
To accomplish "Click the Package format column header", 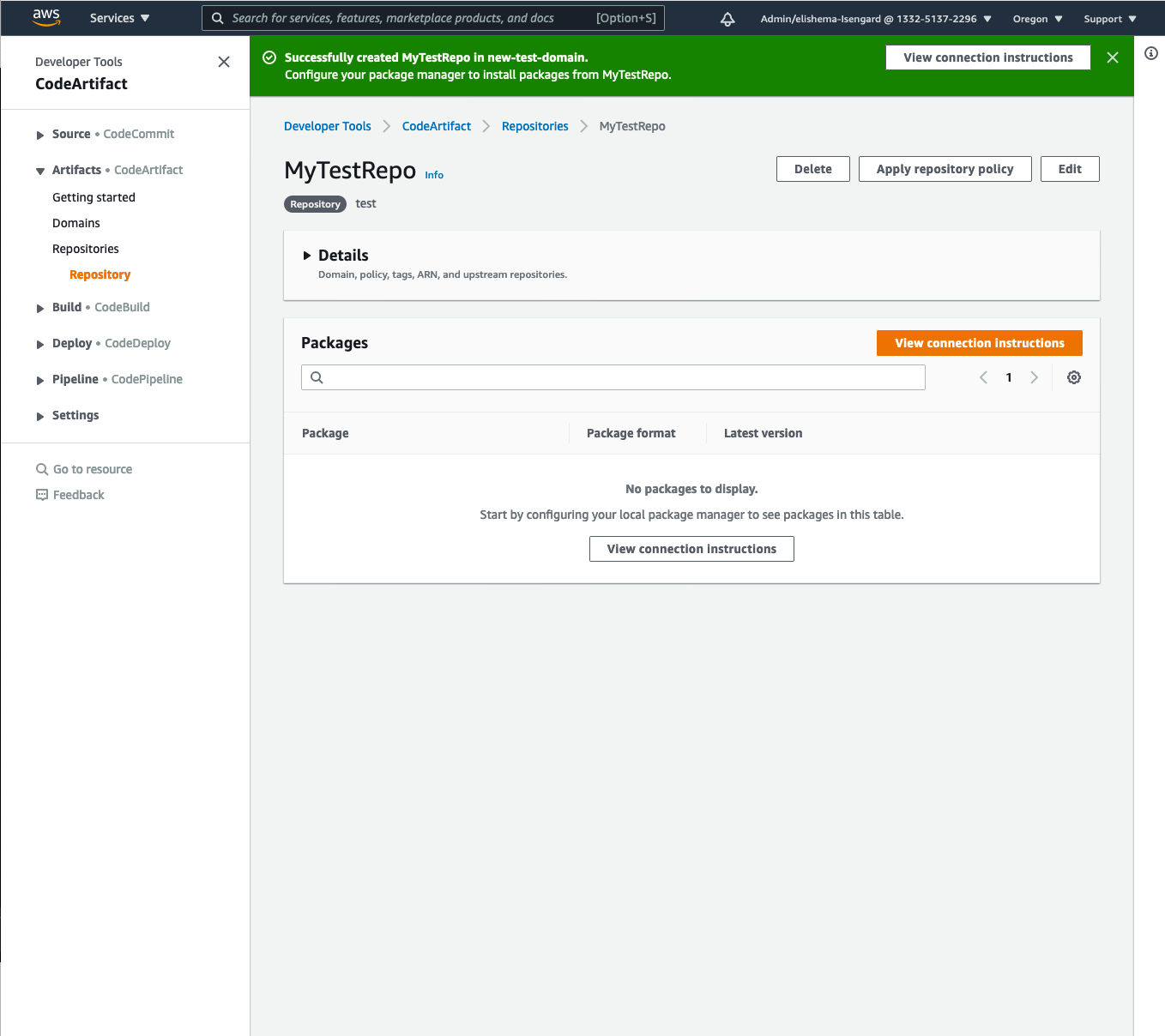I will point(631,433).
